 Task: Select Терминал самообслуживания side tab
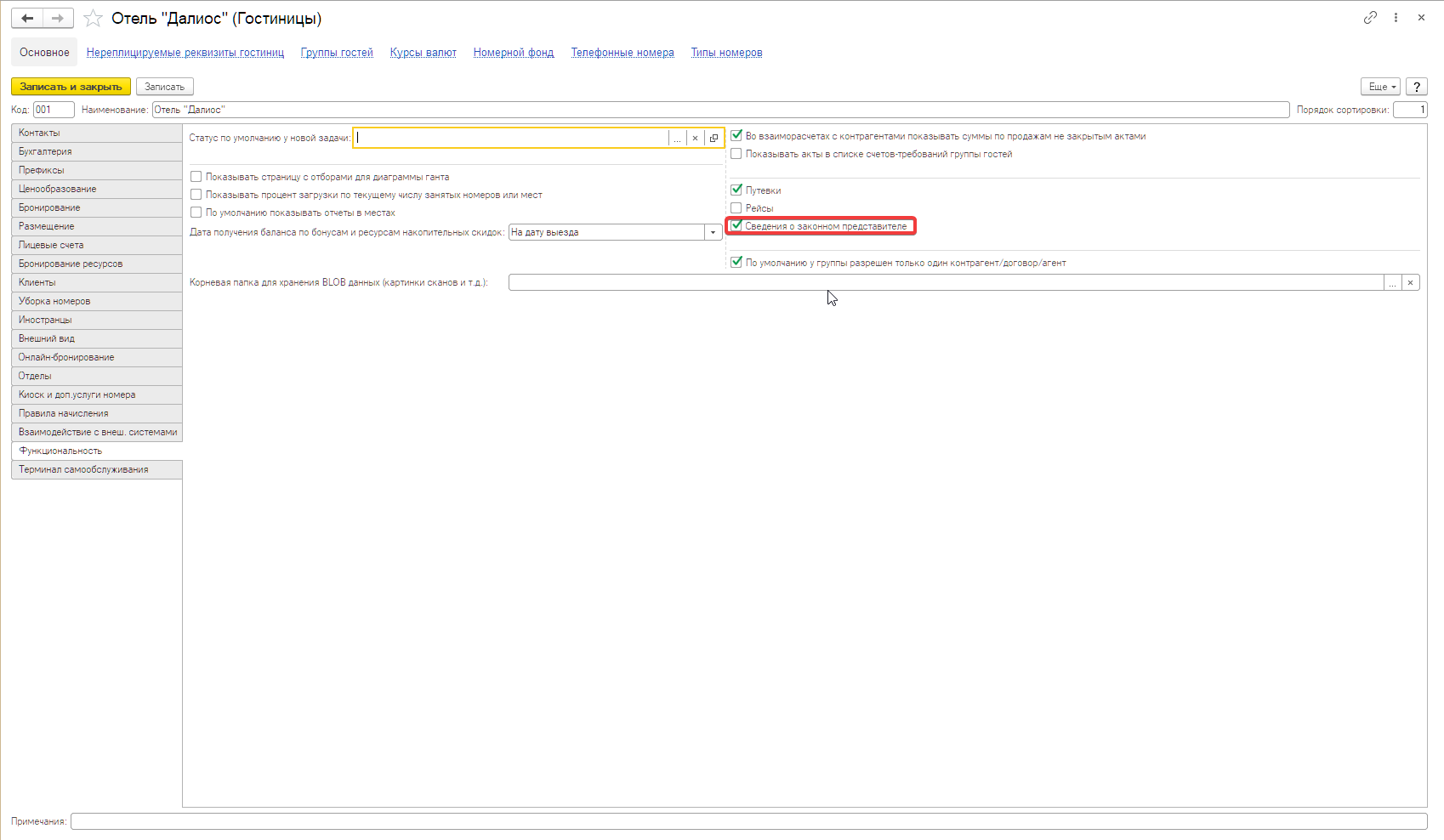(x=97, y=469)
